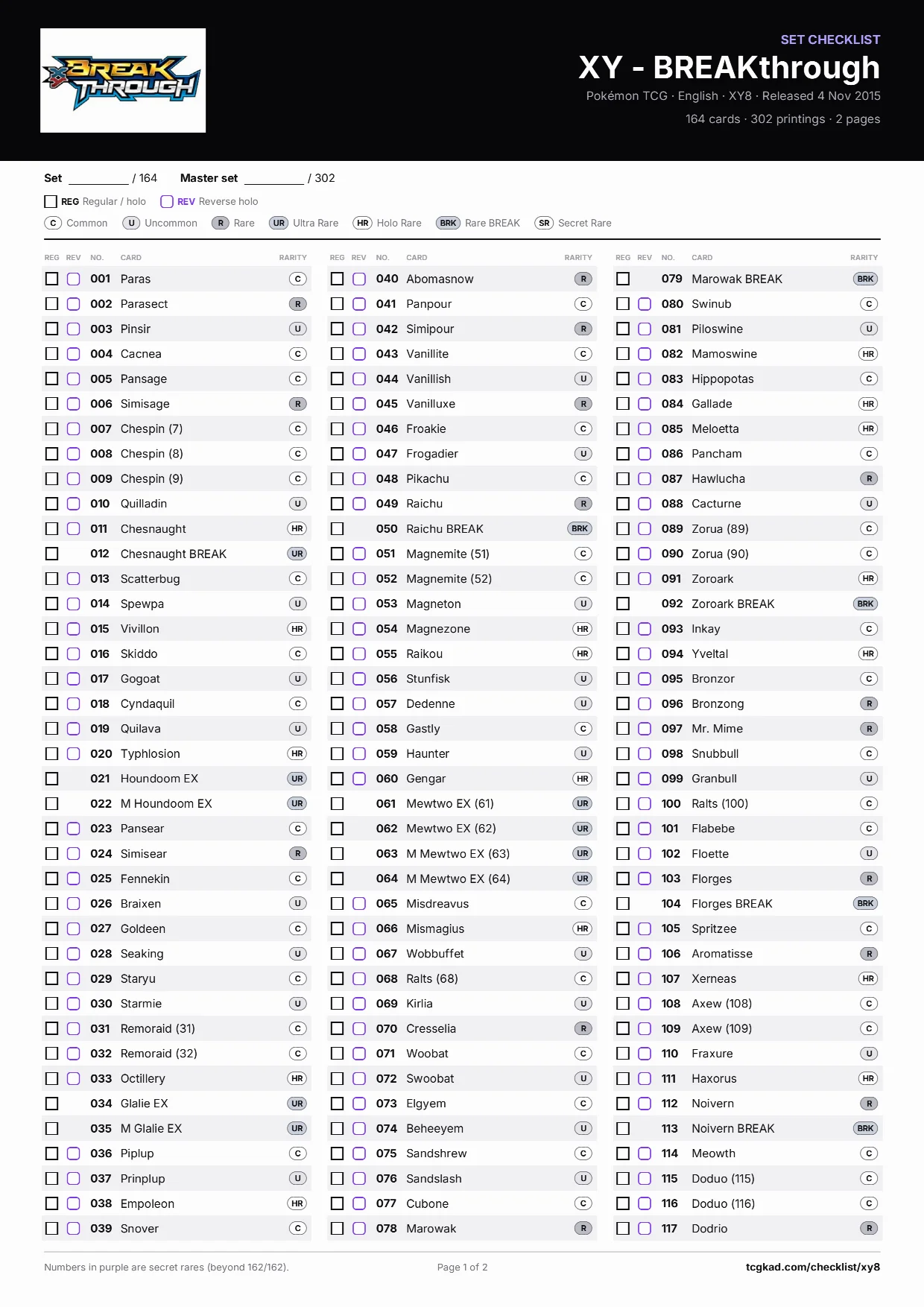Open the tcgkad.com/checklist/xy8 link
Image resolution: width=924 pixels, height=1307 pixels.
point(812,1267)
